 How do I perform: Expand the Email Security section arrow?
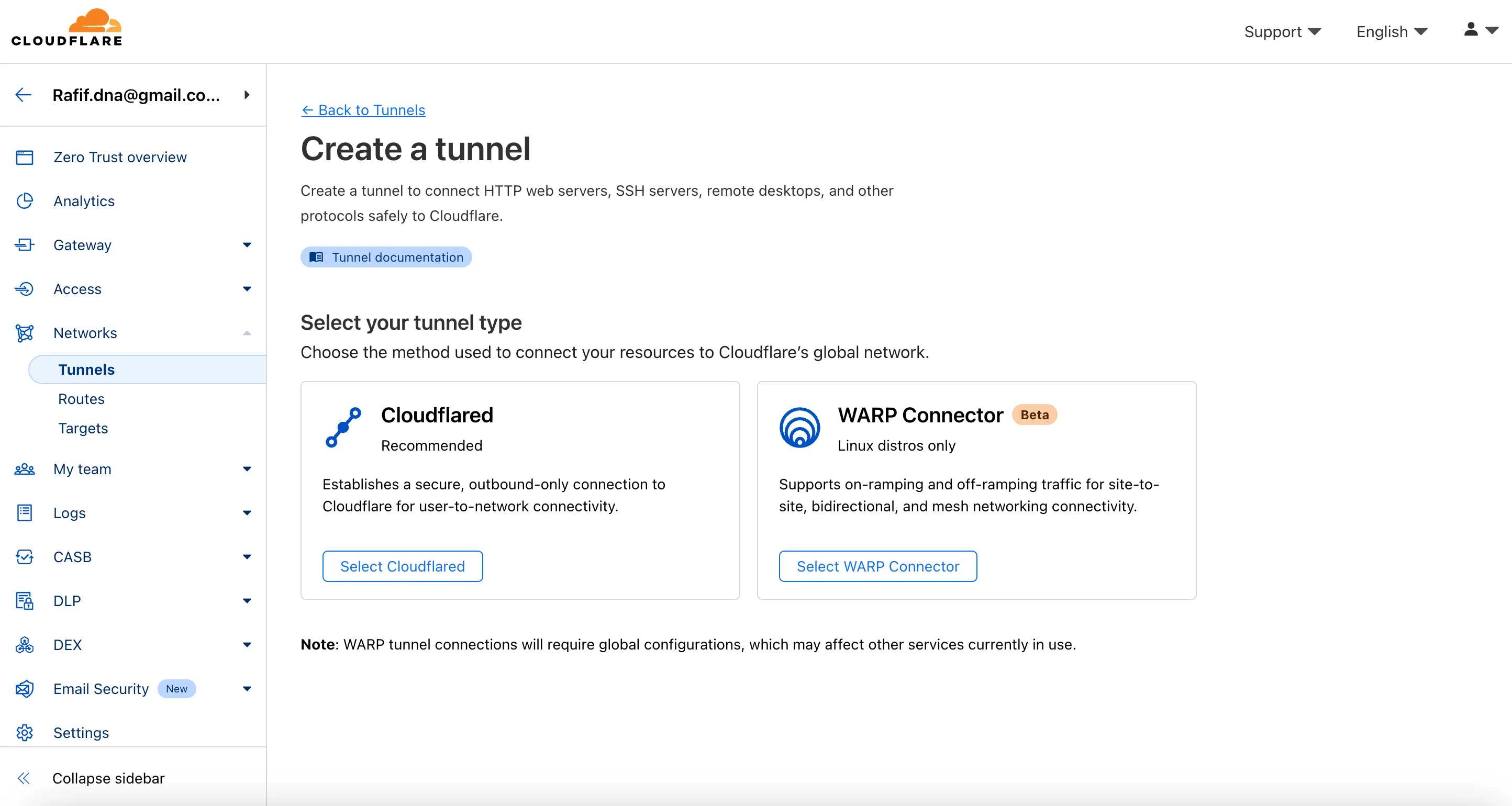coord(247,689)
